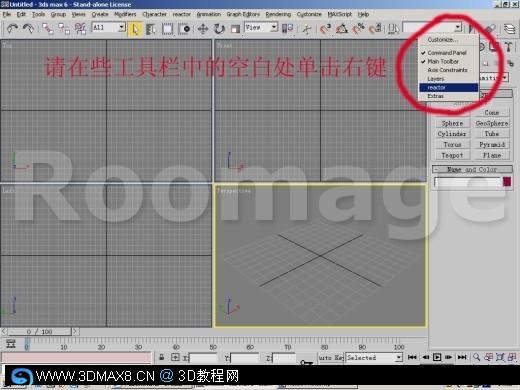Open the File menu

coord(7,14)
